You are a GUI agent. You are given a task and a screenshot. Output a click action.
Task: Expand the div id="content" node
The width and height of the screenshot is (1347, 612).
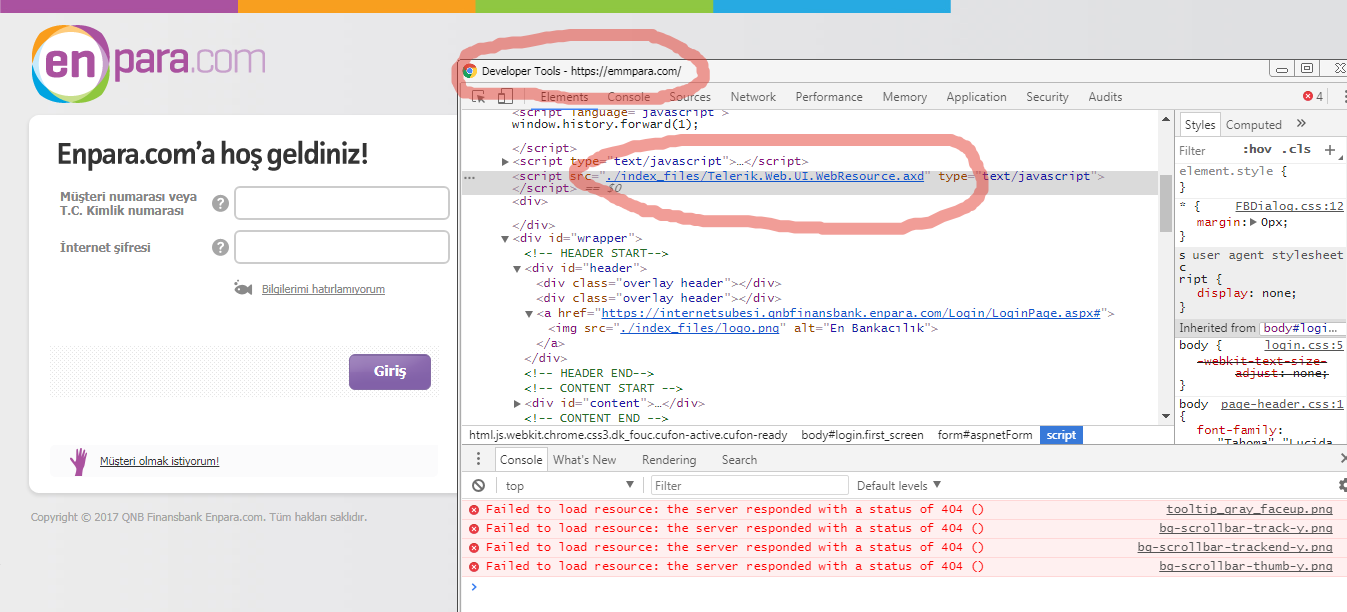pos(517,404)
